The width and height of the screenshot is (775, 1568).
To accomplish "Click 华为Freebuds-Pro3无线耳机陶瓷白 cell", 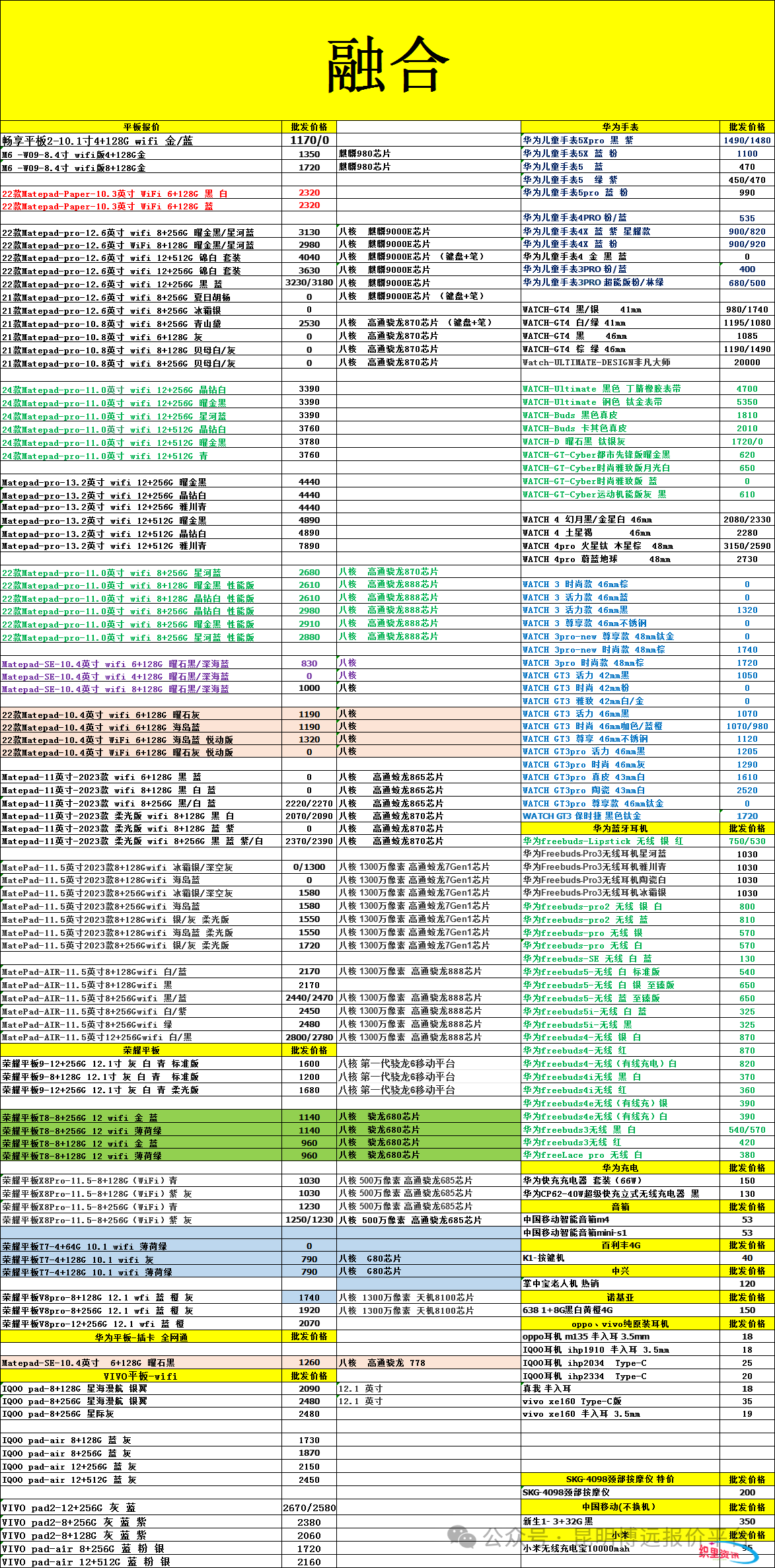I will [x=620, y=880].
